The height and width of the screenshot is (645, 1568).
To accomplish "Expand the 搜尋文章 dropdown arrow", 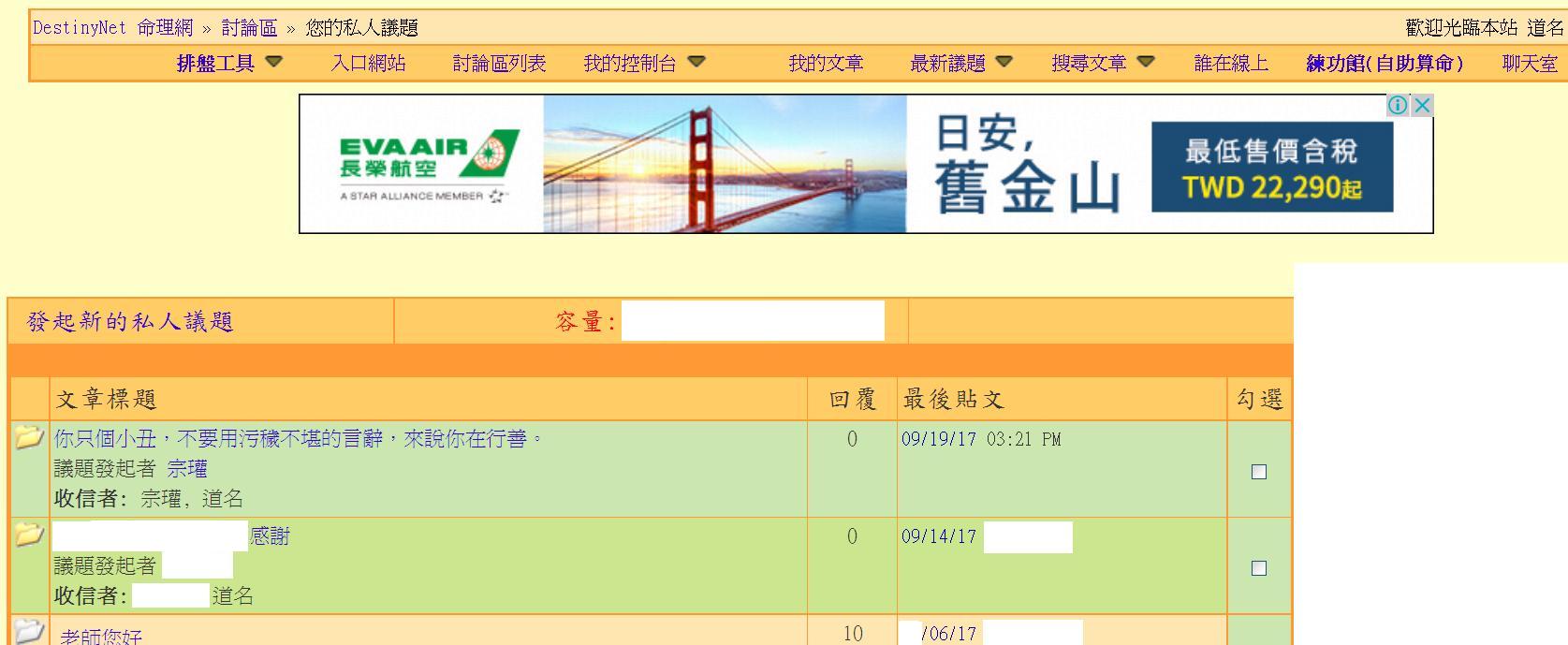I will (1146, 63).
